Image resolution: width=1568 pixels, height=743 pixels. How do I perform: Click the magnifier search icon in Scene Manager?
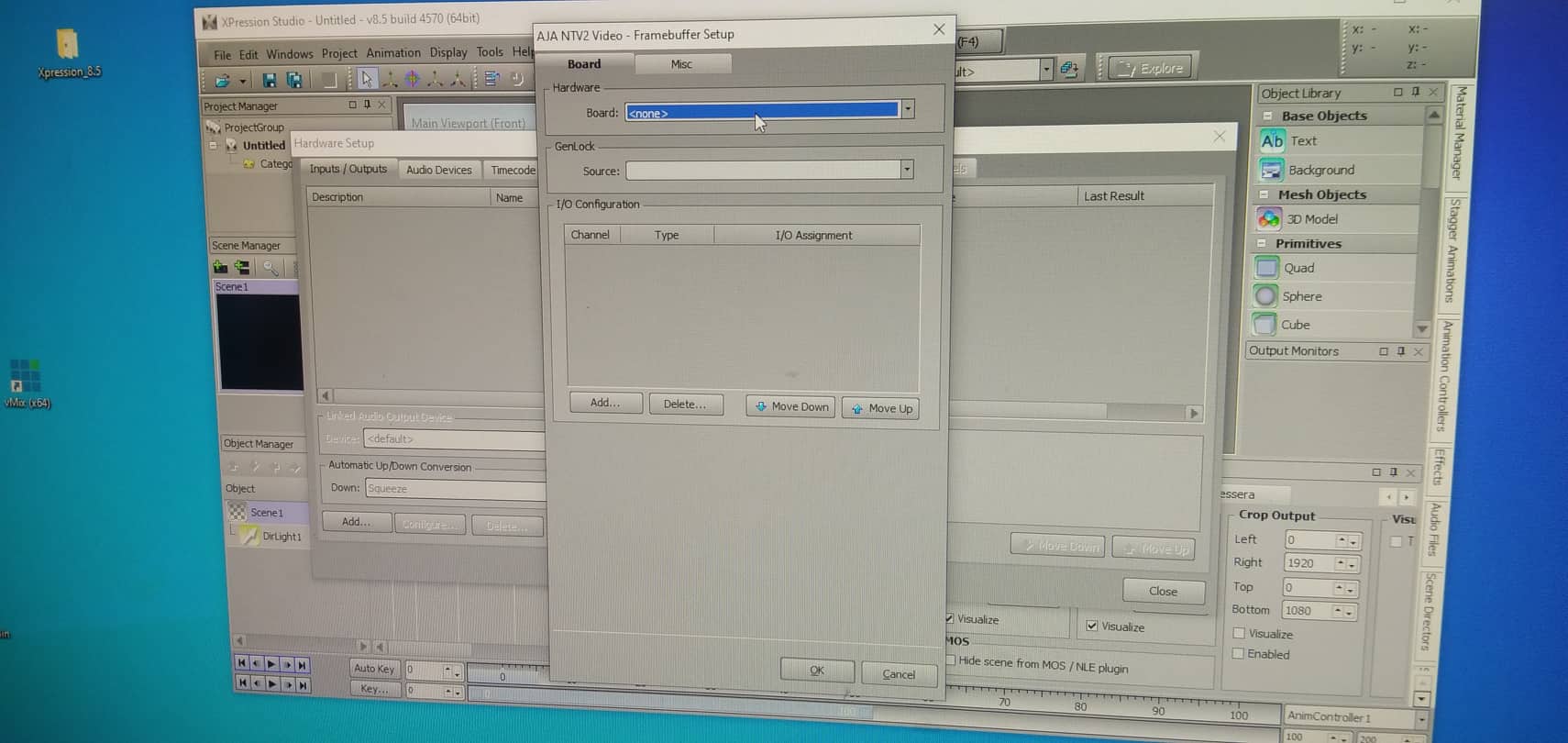coord(271,267)
